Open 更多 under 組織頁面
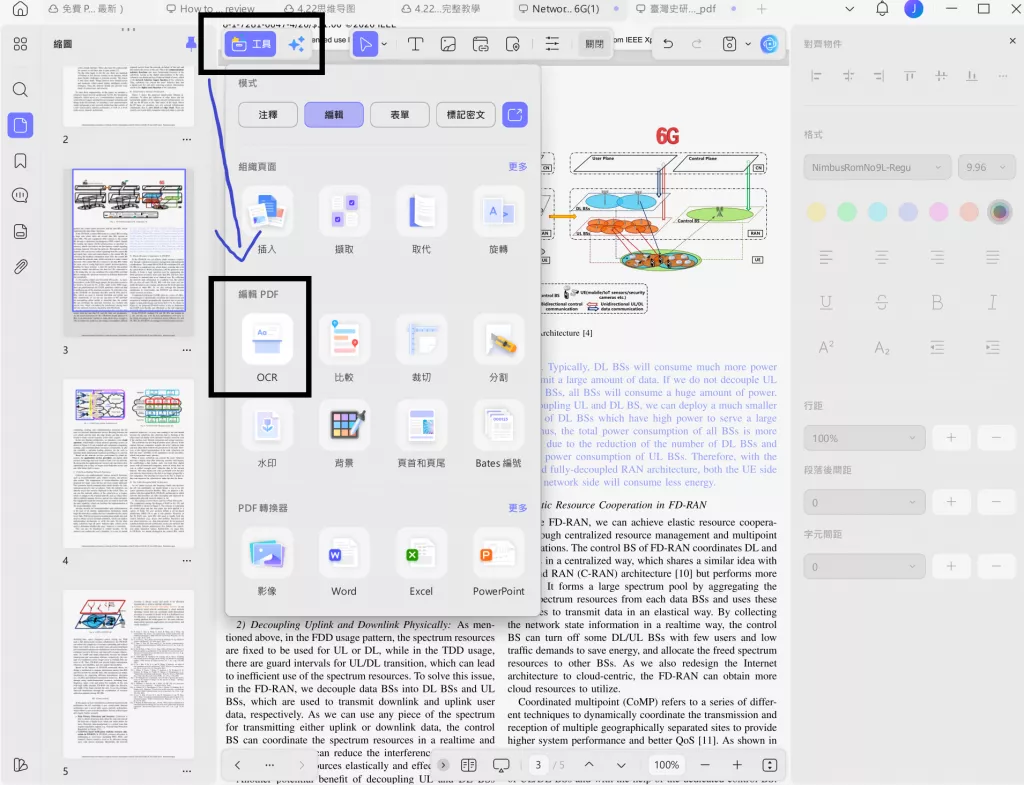 [x=517, y=167]
